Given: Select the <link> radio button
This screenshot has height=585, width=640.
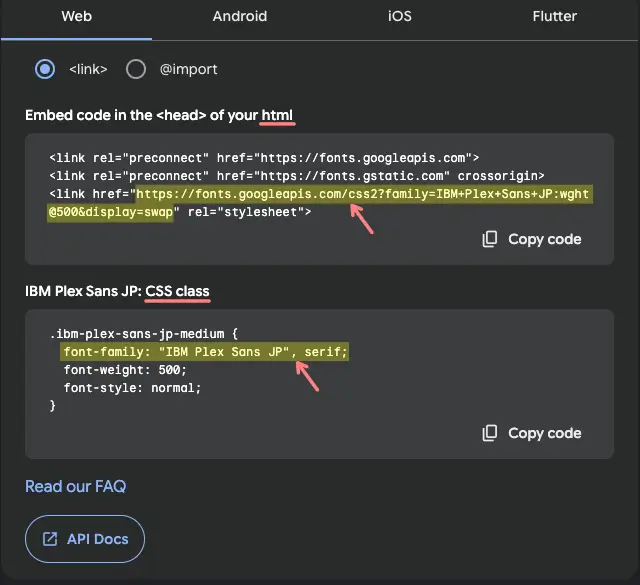Looking at the screenshot, I should 45,69.
